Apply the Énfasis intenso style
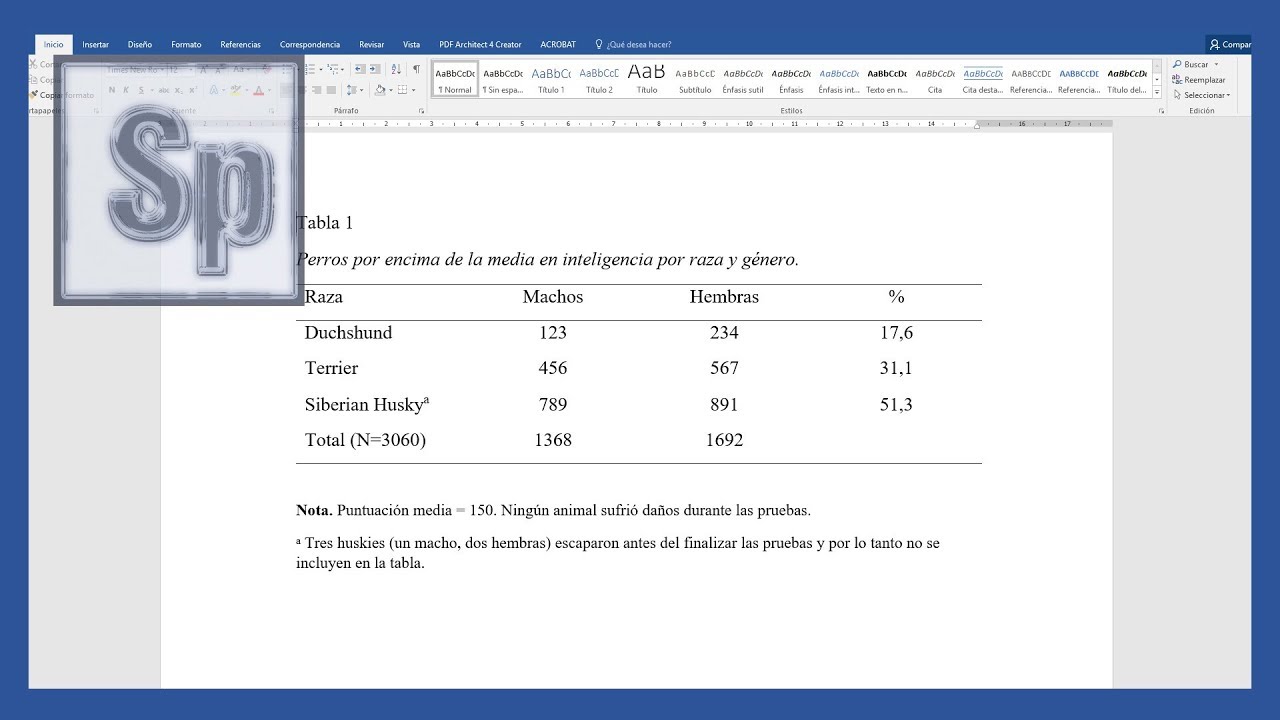The width and height of the screenshot is (1280, 720). [x=839, y=79]
